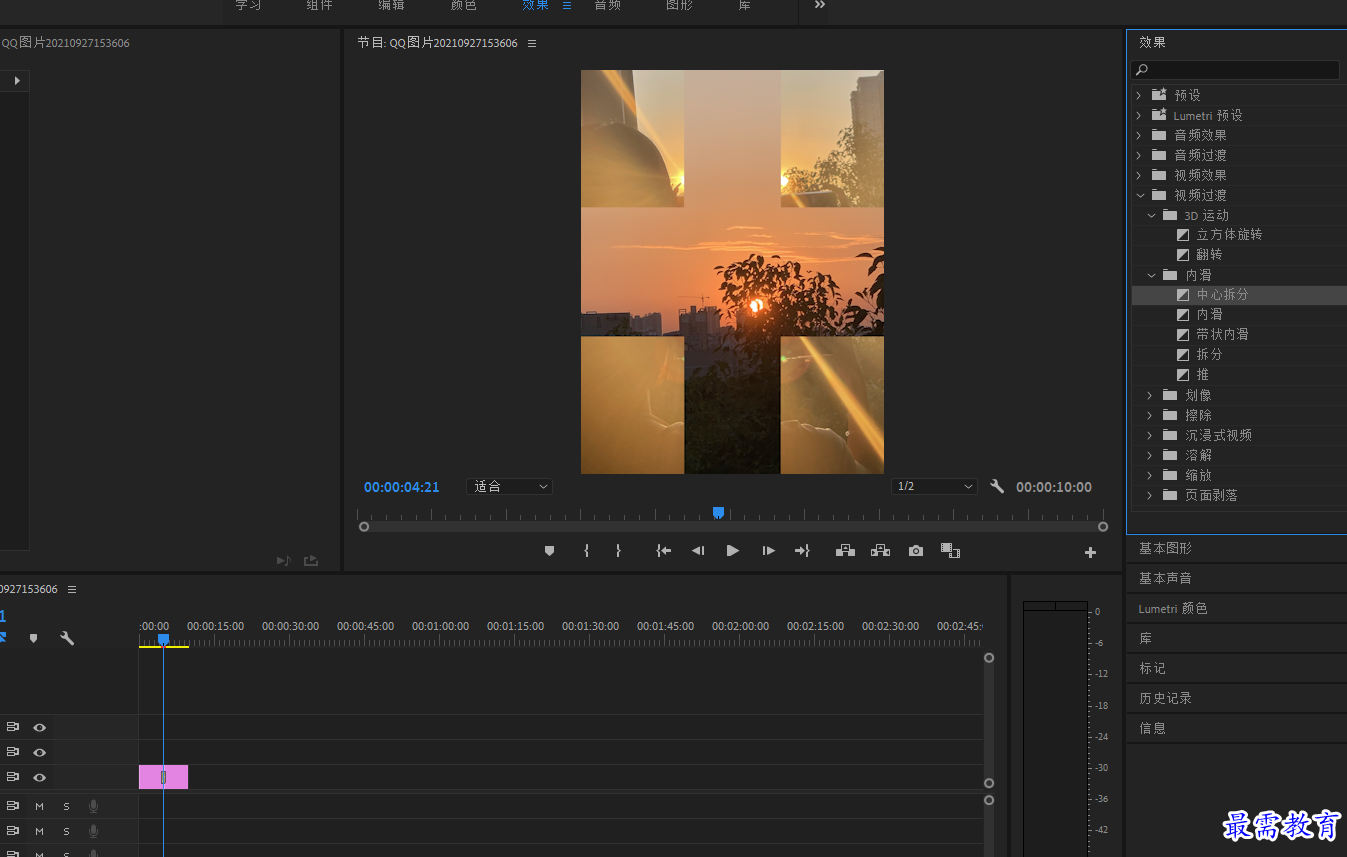Screen dimensions: 1347x857
Task: Switch to the 音频 workspace tab
Action: point(607,5)
